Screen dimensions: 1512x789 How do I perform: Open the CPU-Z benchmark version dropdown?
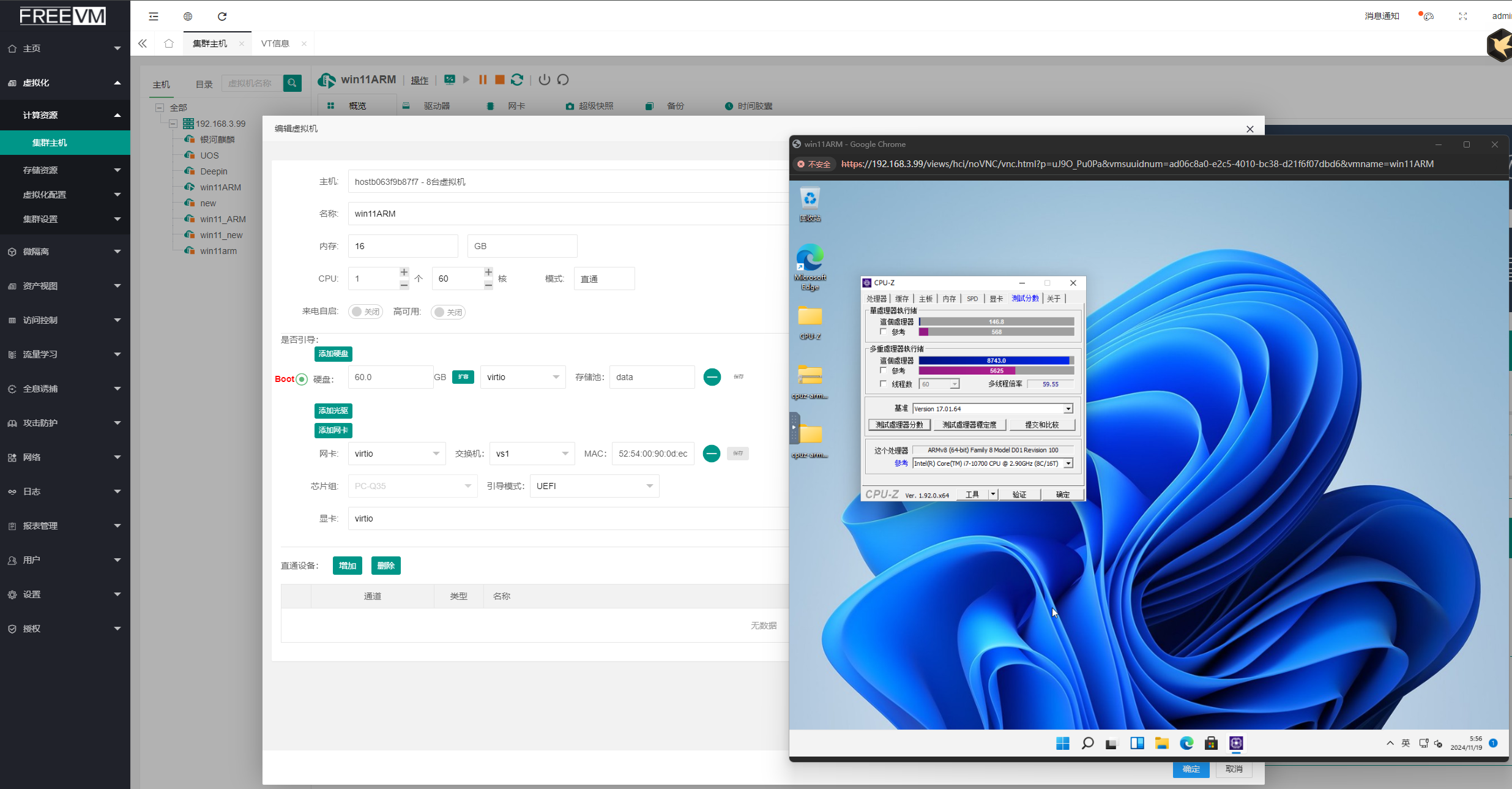pyautogui.click(x=1068, y=409)
